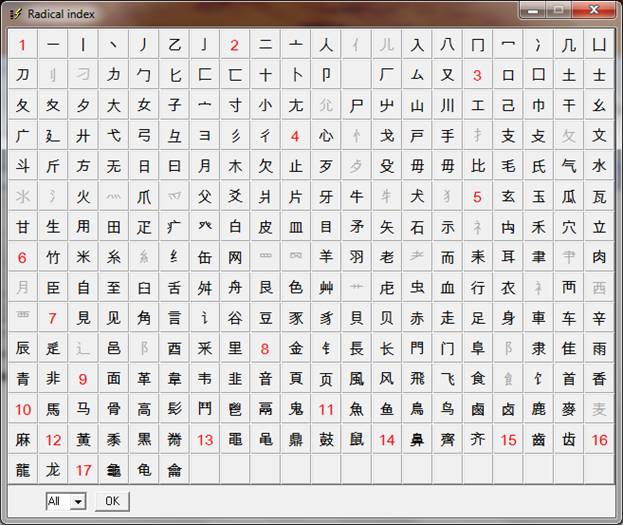Pick the radical 衣 (clothes)

(508, 287)
